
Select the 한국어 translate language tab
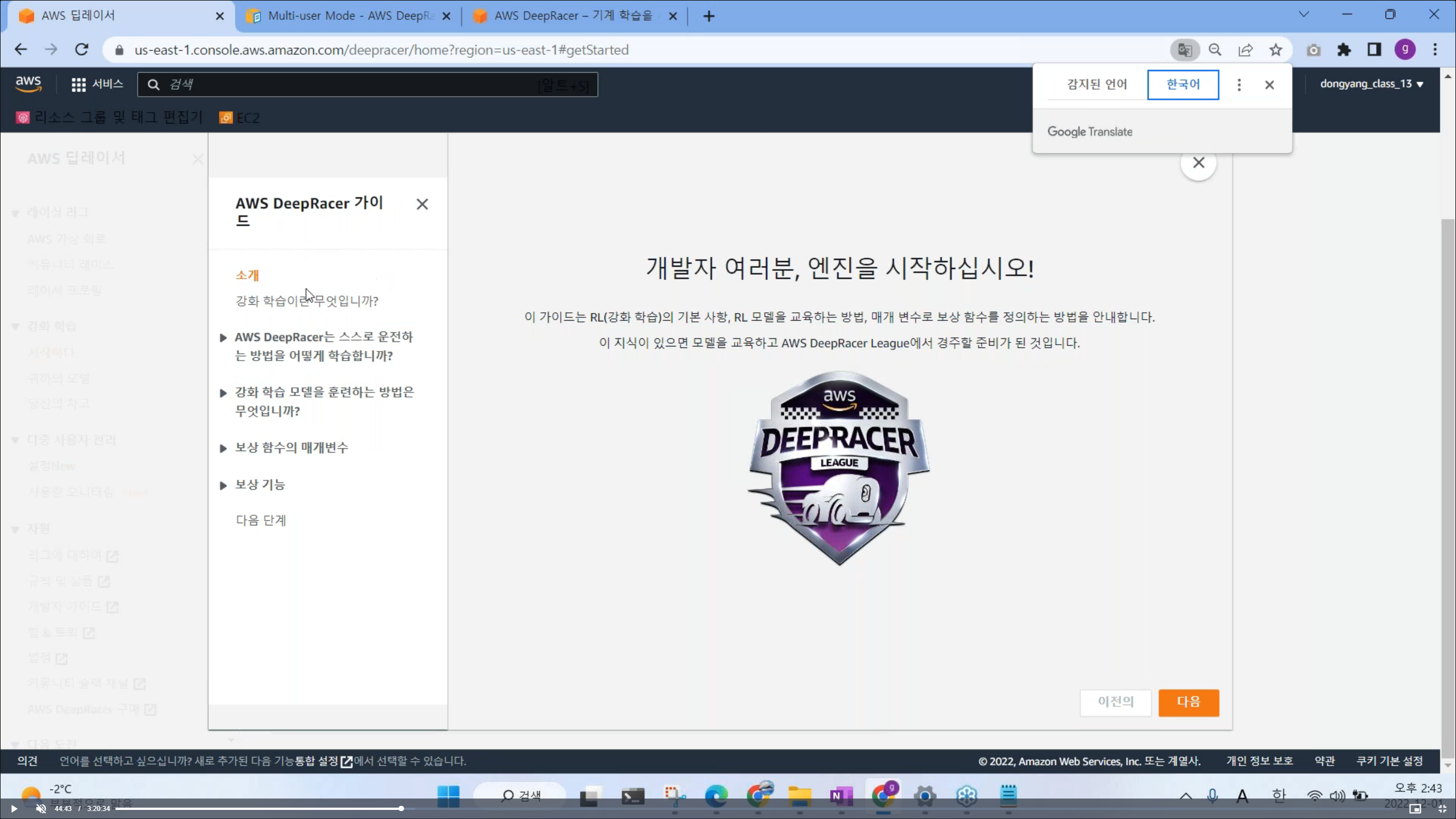tap(1183, 85)
